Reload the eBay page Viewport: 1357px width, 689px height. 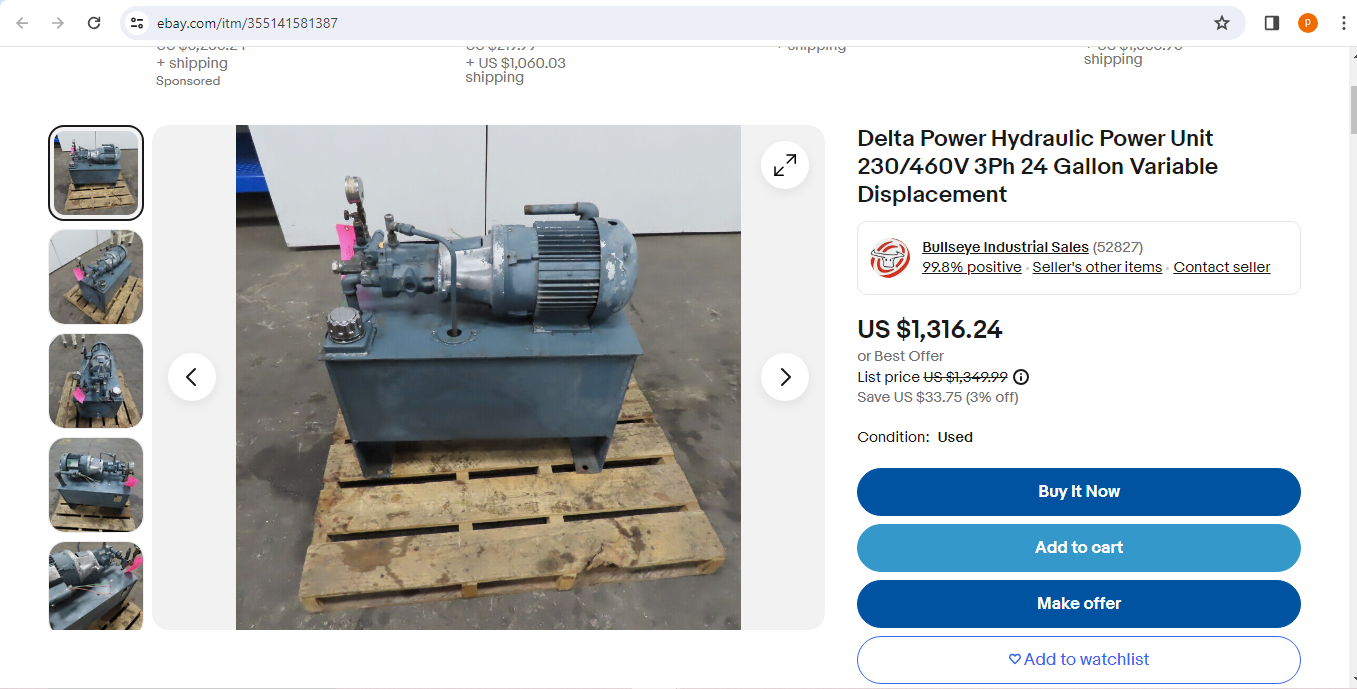click(x=94, y=23)
